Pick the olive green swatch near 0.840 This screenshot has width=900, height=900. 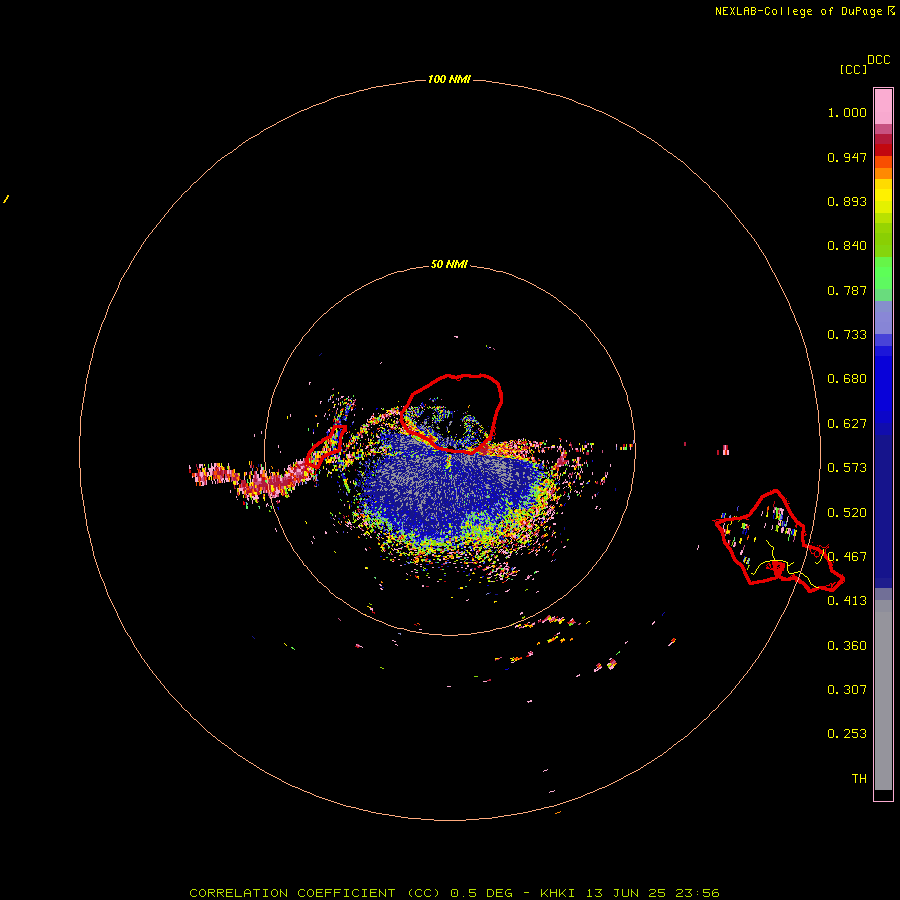point(883,240)
